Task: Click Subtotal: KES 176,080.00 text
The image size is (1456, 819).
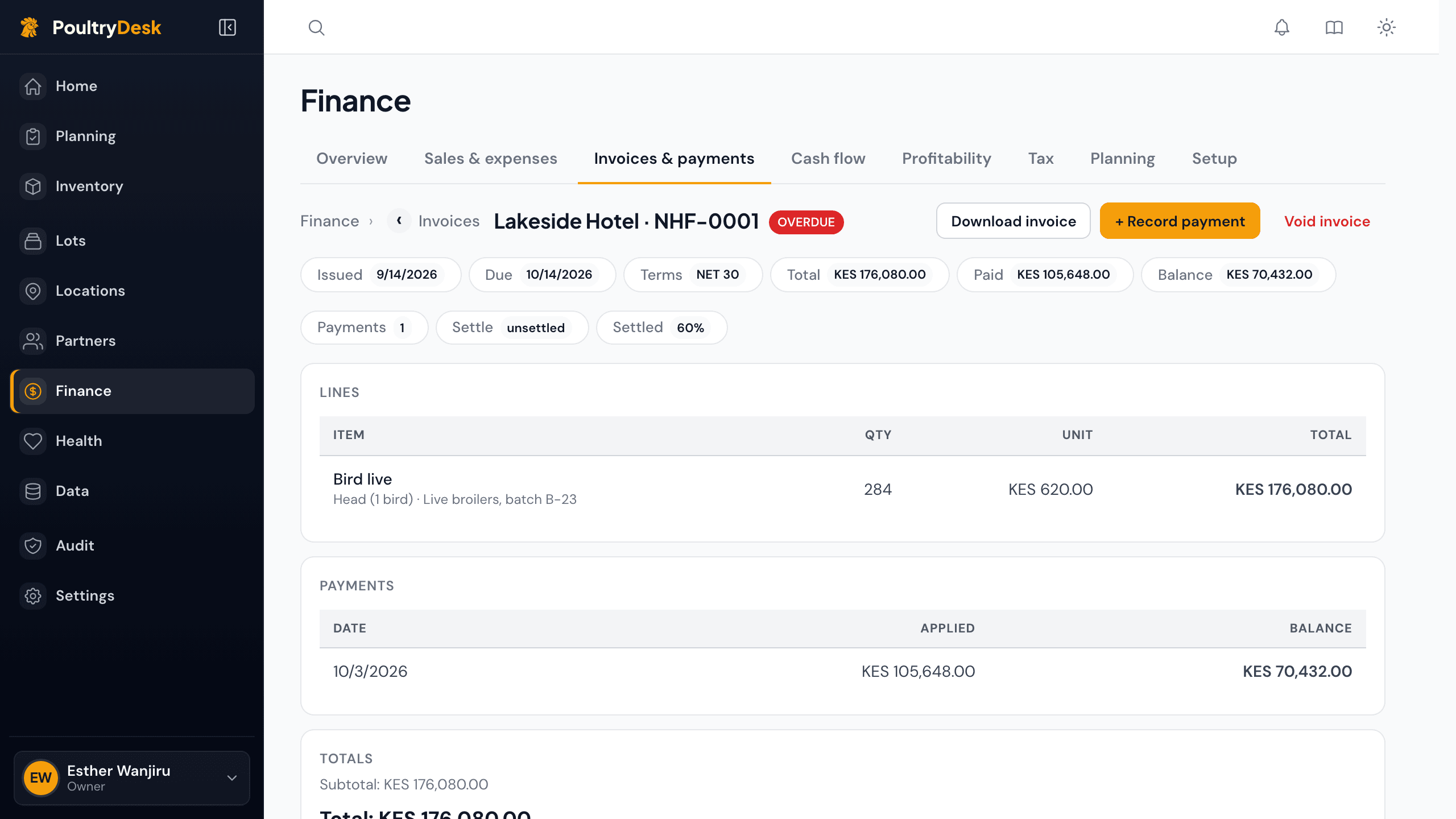Action: tap(404, 785)
